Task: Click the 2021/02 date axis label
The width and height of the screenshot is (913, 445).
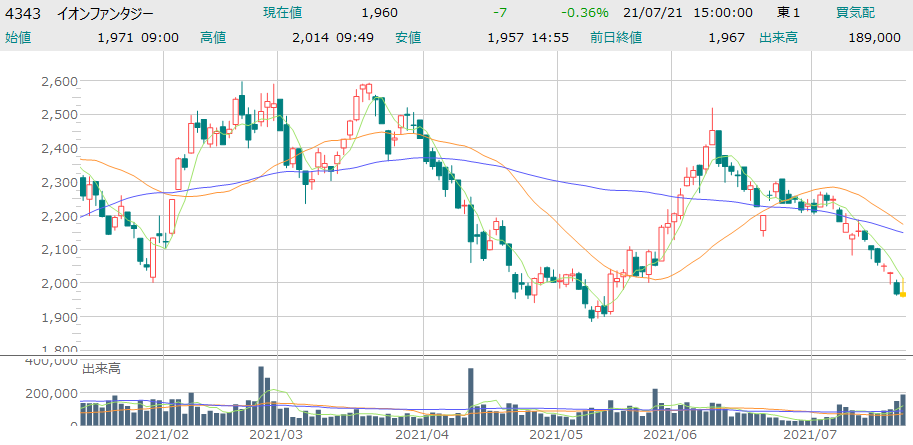Action: (x=162, y=435)
